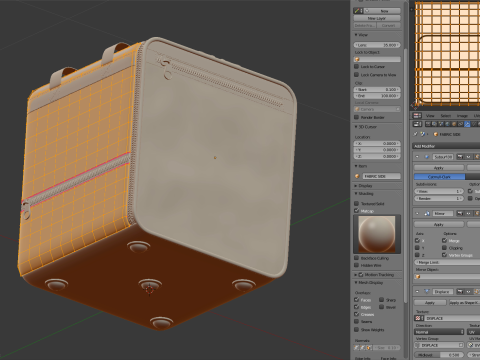Toggle Displace modifier viewport visibility

[468, 291]
